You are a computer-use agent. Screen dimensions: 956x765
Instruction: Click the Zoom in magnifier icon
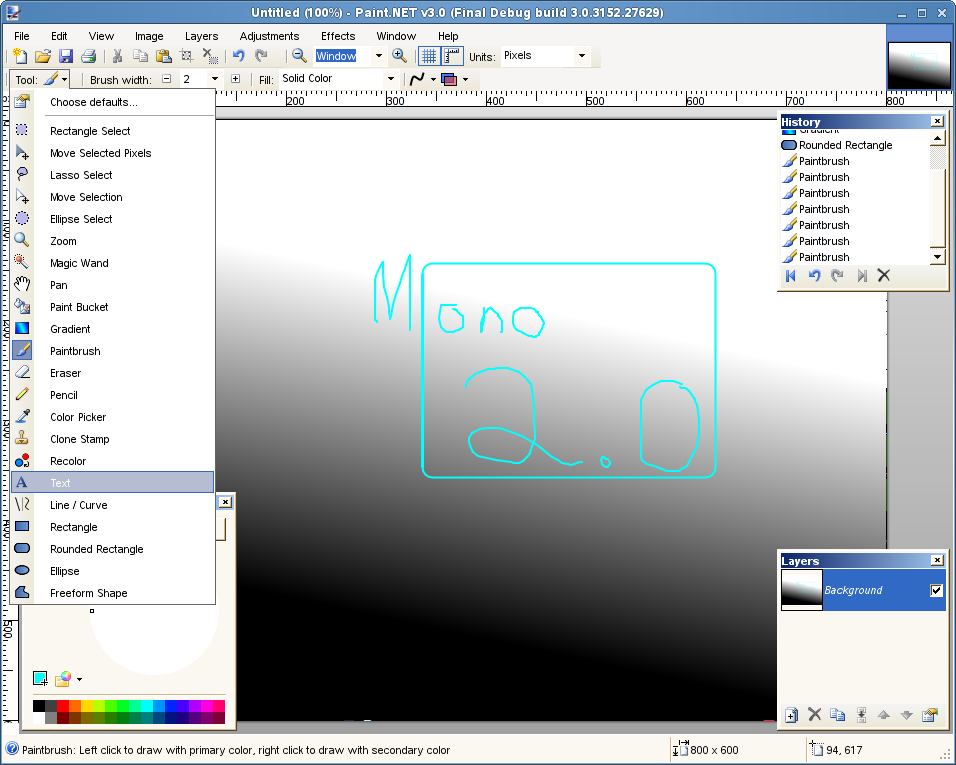pos(399,56)
